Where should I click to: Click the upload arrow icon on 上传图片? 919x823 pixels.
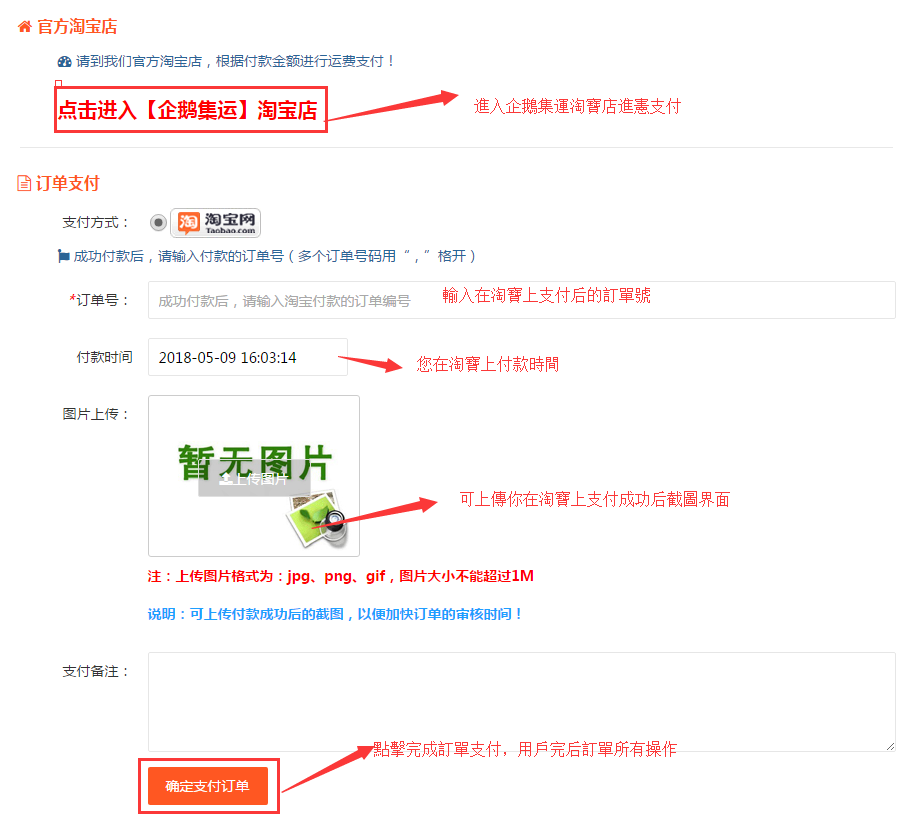pos(225,479)
